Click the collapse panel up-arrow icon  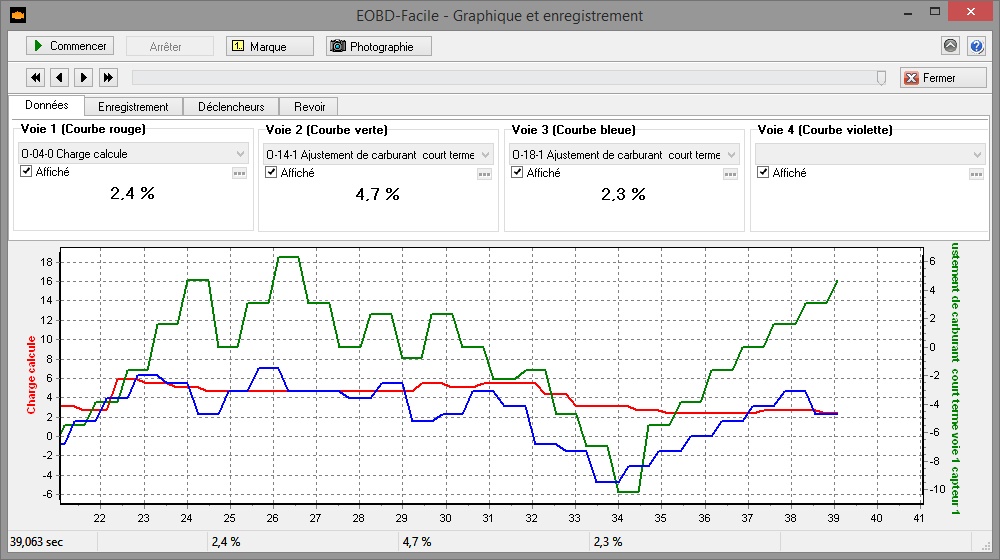[950, 46]
